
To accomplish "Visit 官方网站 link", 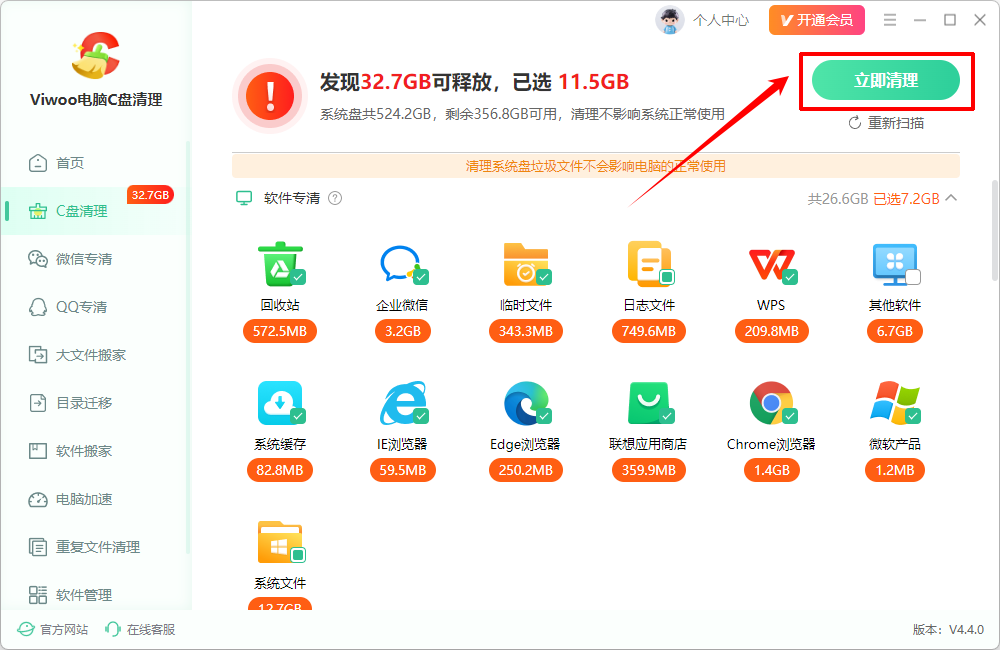I will click(x=52, y=630).
